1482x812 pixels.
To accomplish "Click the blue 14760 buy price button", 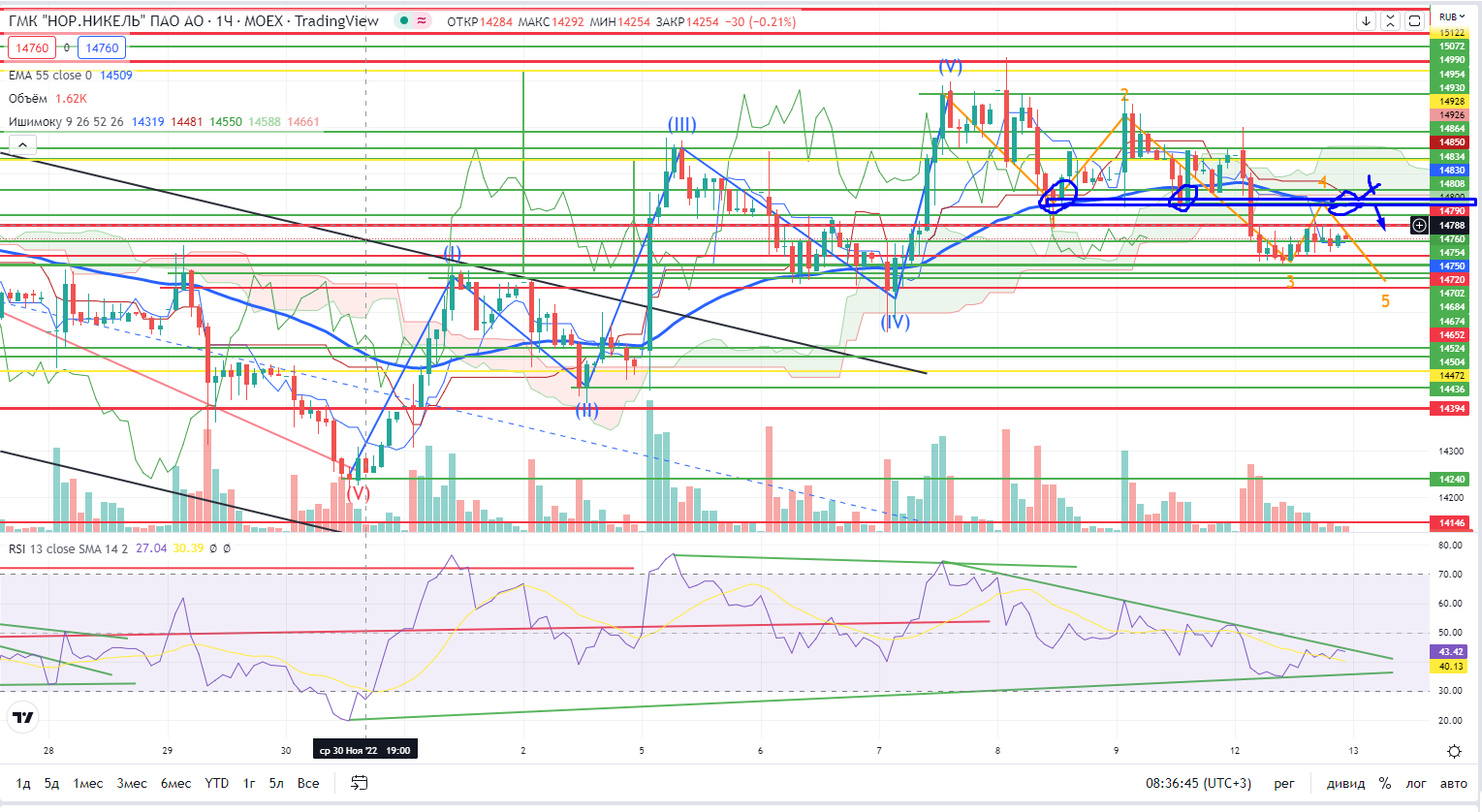I will pos(102,47).
